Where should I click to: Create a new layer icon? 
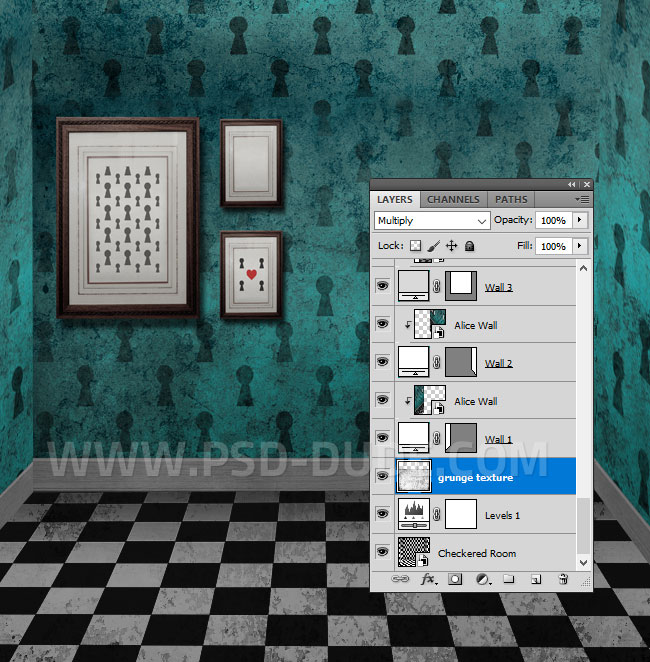536,579
